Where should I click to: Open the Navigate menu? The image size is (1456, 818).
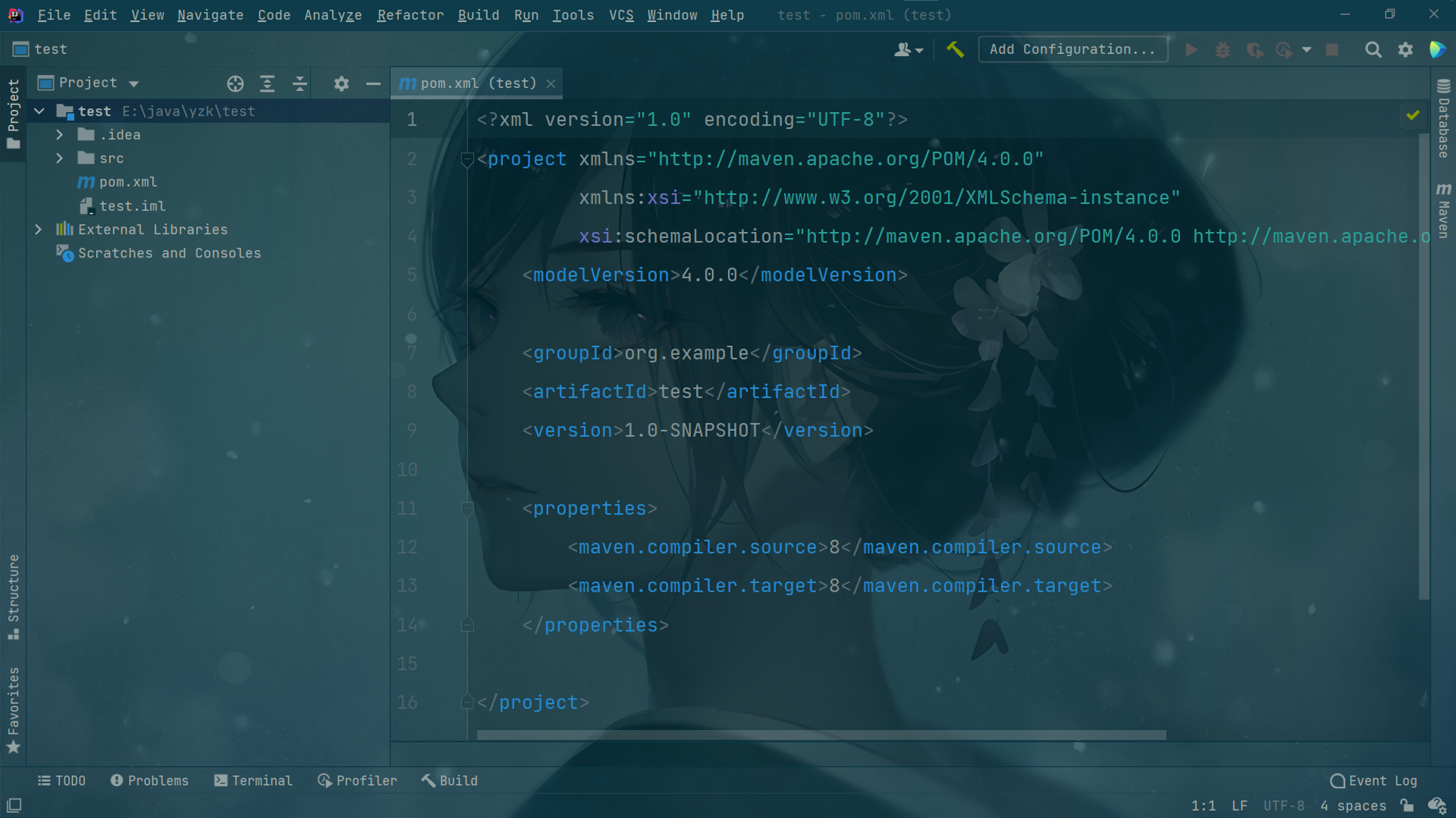(x=210, y=15)
